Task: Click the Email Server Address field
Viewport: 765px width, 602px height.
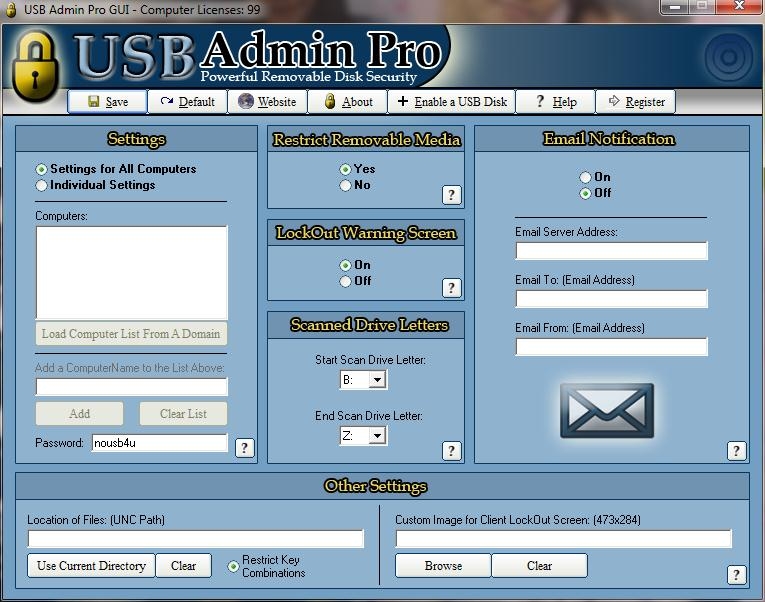Action: (x=611, y=251)
